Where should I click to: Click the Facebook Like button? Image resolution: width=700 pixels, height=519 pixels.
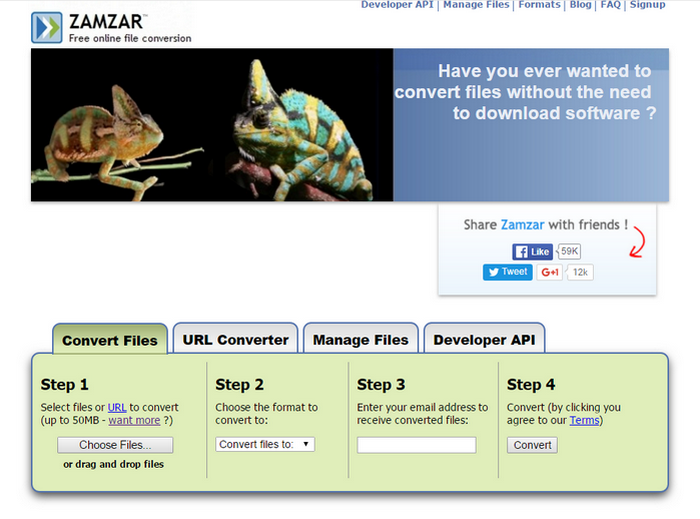532,252
